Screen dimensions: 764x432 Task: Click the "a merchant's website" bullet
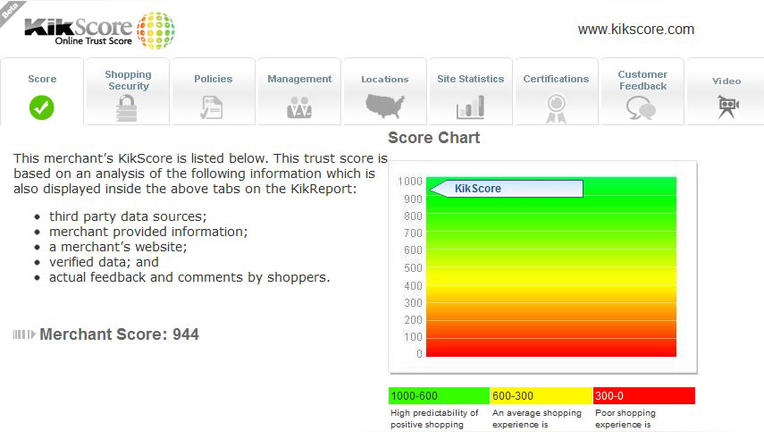(x=118, y=246)
